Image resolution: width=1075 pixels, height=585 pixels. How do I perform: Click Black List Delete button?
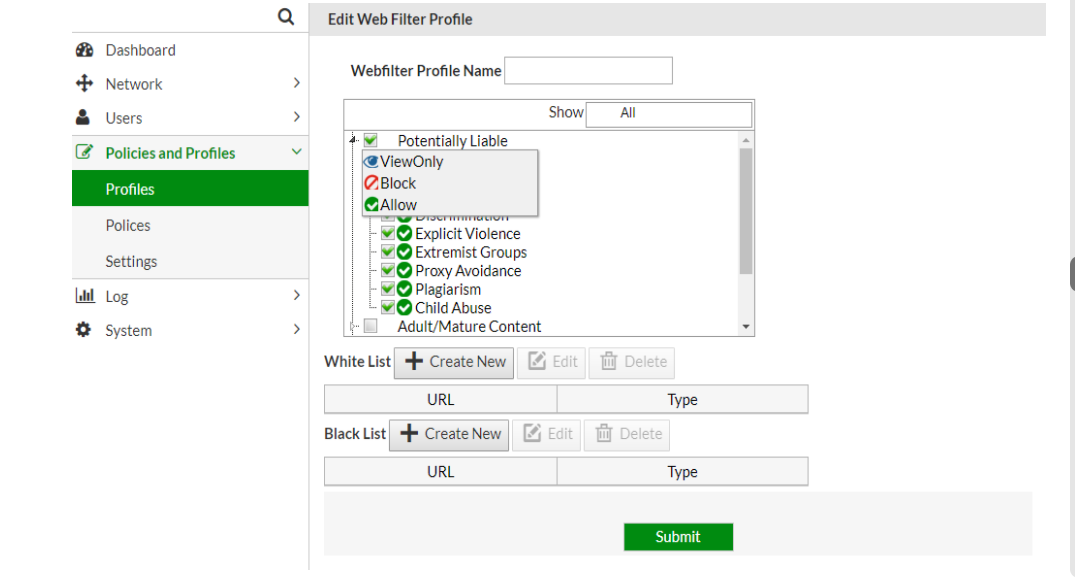[627, 434]
